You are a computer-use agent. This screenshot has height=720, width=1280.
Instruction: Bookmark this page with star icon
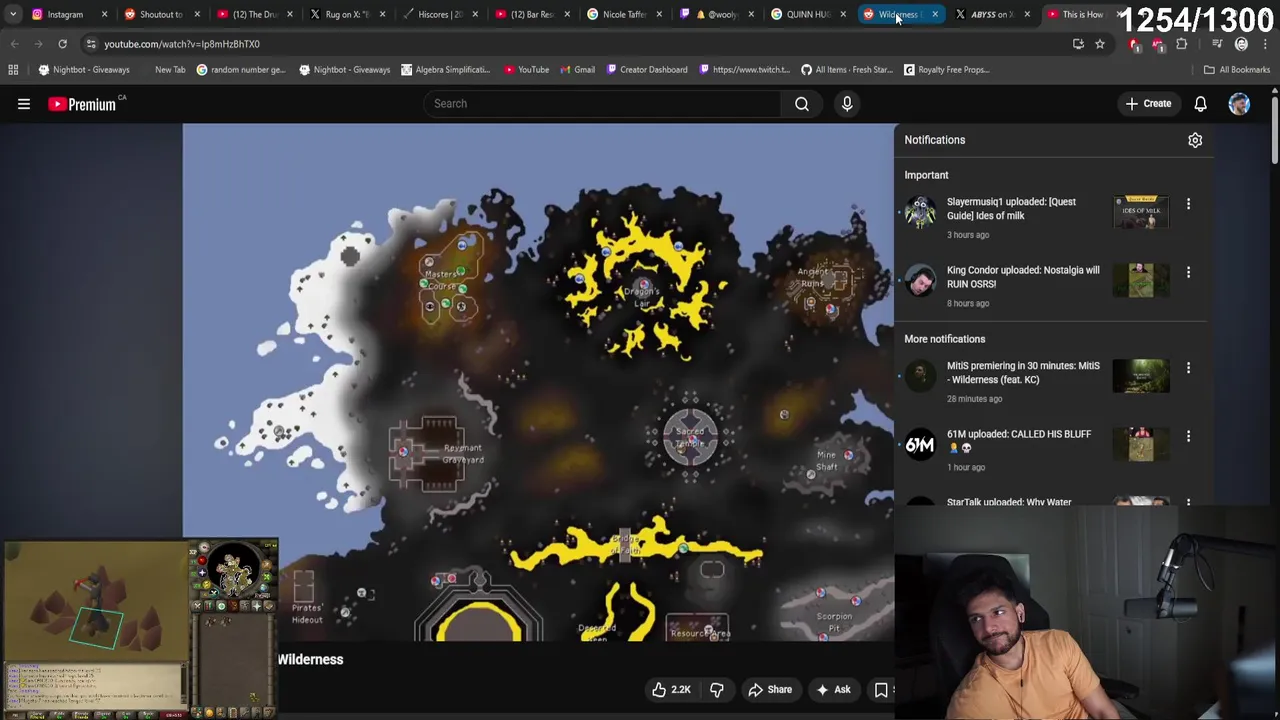(1099, 44)
